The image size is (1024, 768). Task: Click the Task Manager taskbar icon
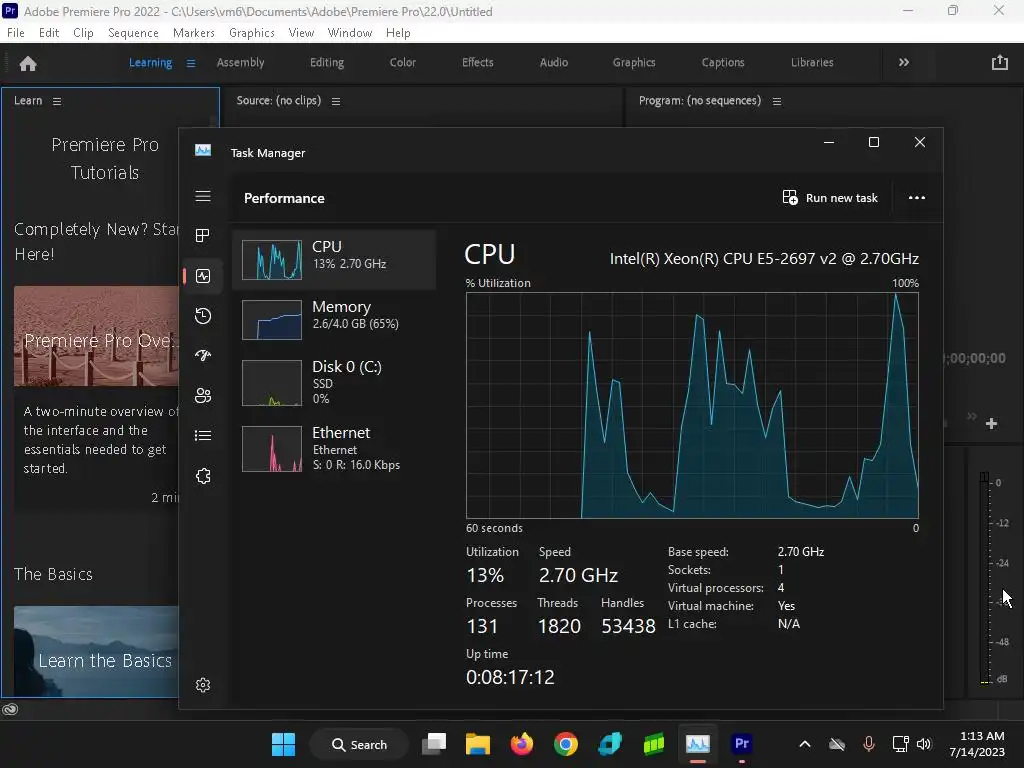697,744
